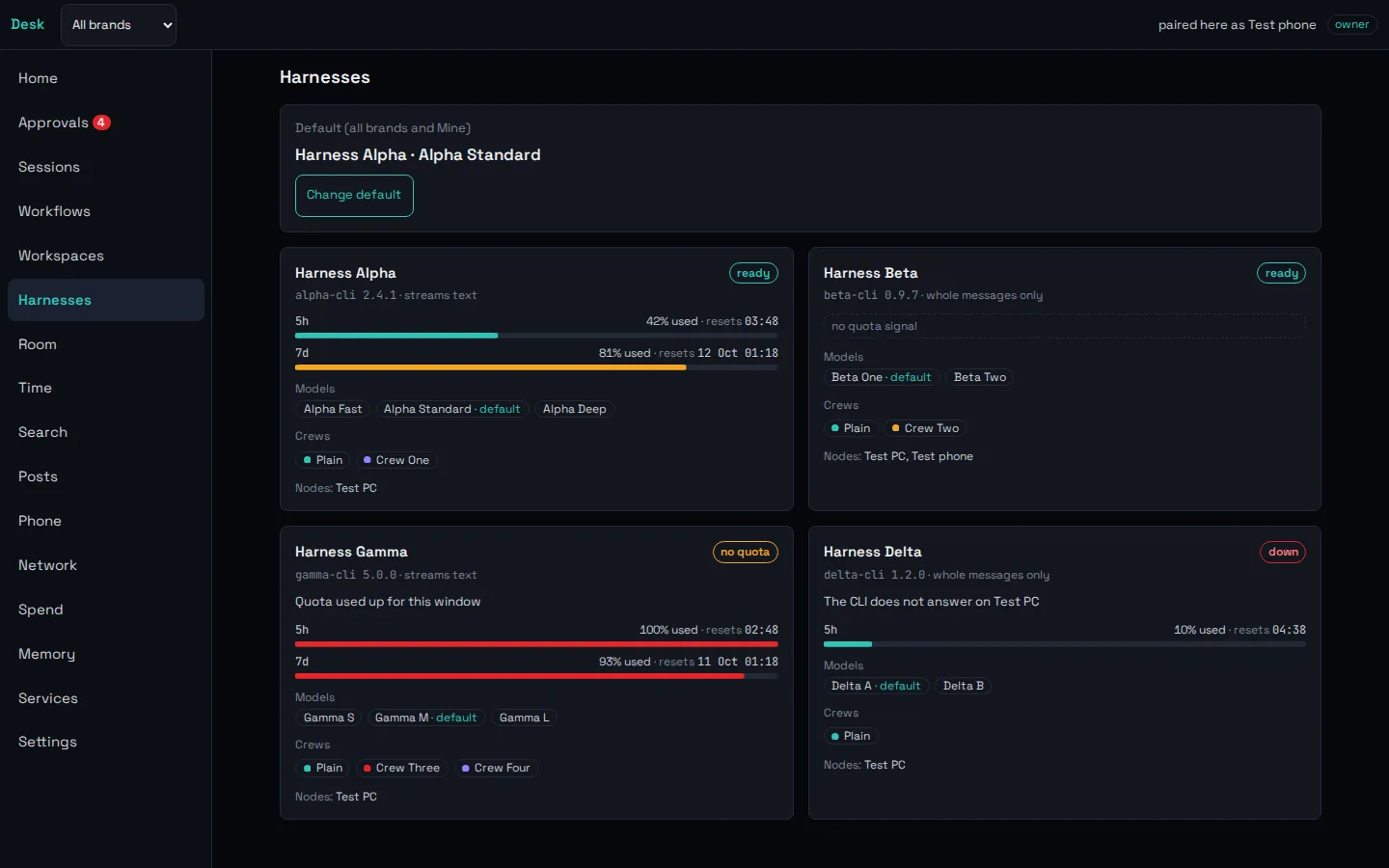Open the Phone page

click(x=106, y=521)
